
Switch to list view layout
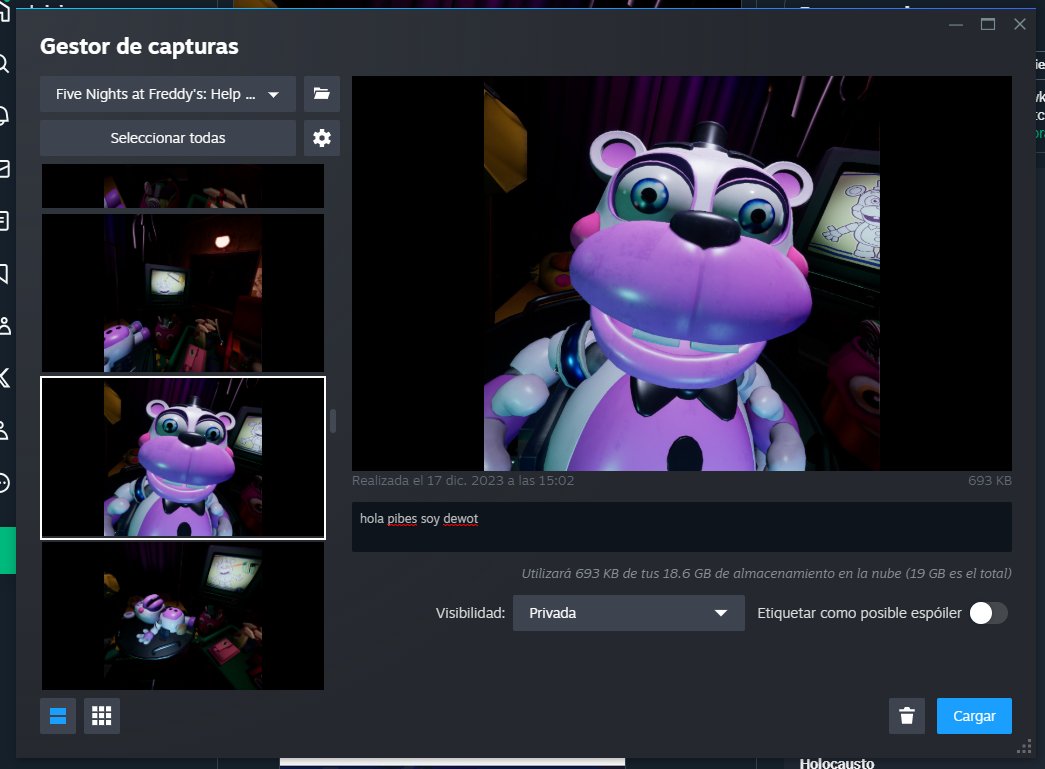coord(58,716)
